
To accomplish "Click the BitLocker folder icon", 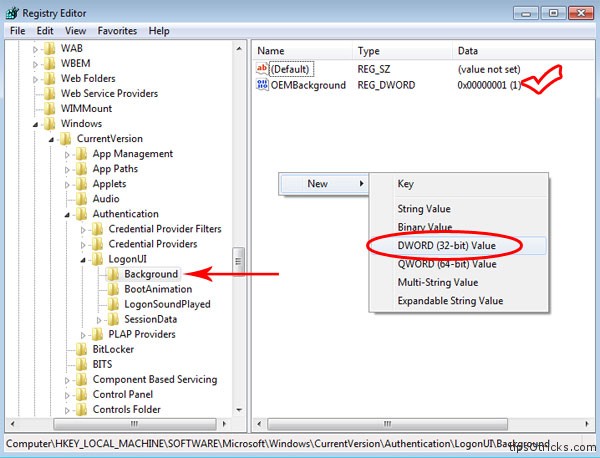I will 82,349.
